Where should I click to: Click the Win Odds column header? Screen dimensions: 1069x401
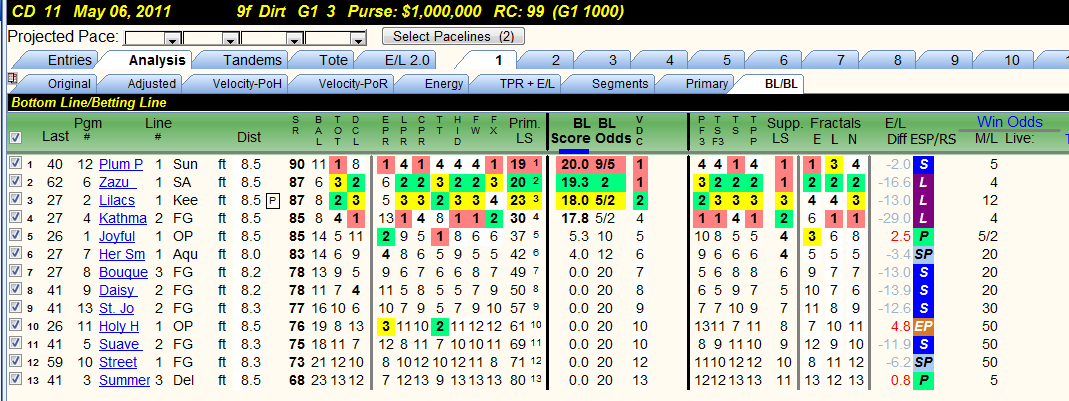pos(1010,122)
